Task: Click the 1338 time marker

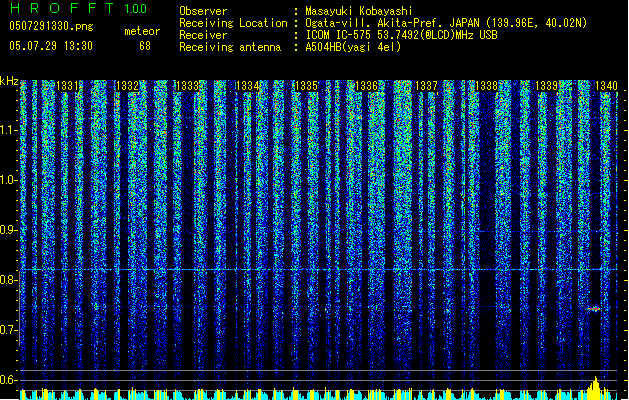Action: 486,85
